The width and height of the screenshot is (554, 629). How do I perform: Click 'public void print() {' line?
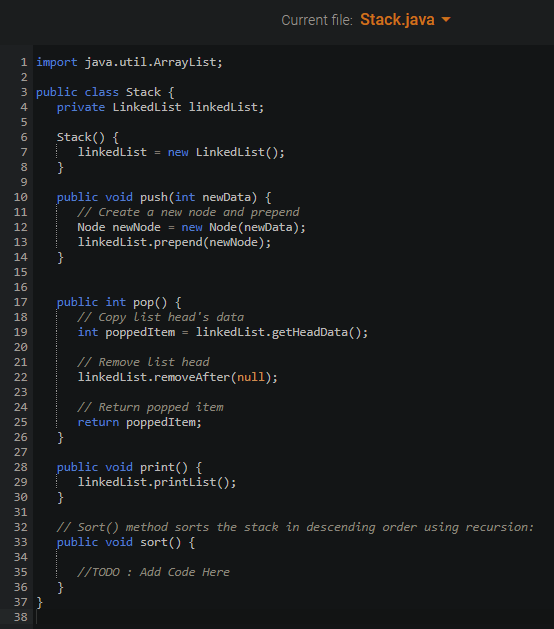coord(129,467)
